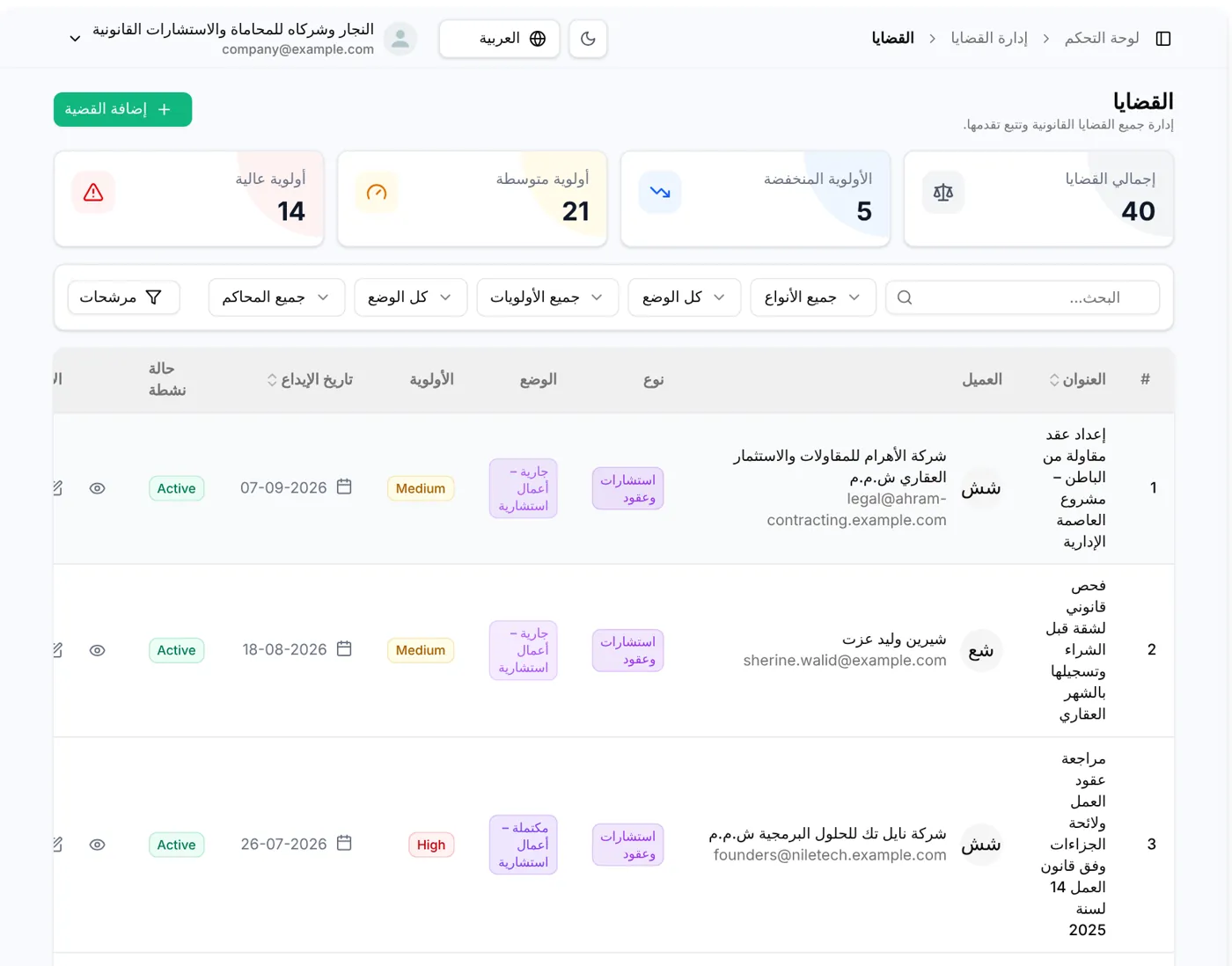This screenshot has width=1232, height=966.
Task: Open the كل الوضع dropdown next to جميع الأنواع
Action: [684, 297]
